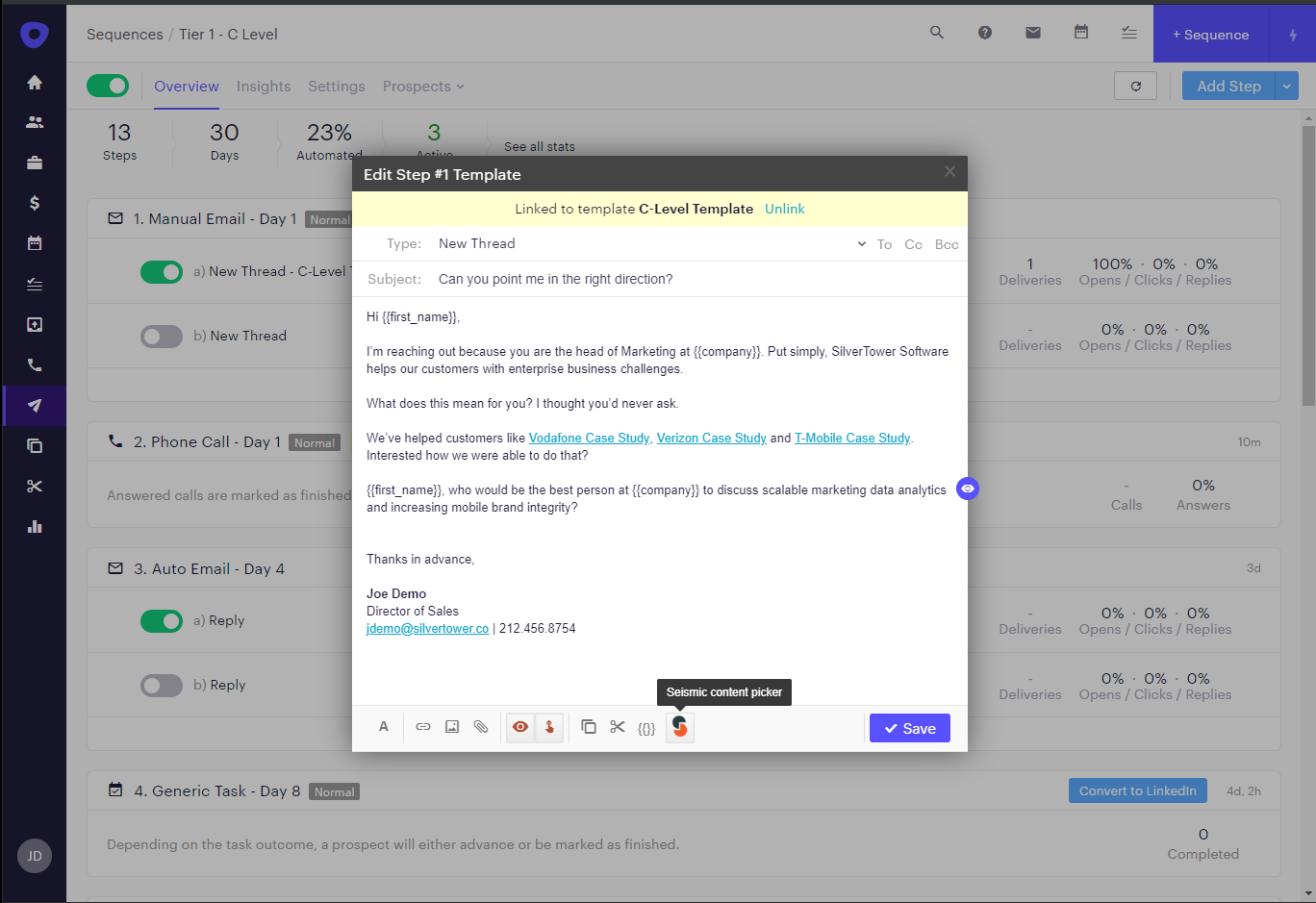Open the Templates copy icon in sidebar
Screen dimensions: 1316x903
tap(35, 445)
